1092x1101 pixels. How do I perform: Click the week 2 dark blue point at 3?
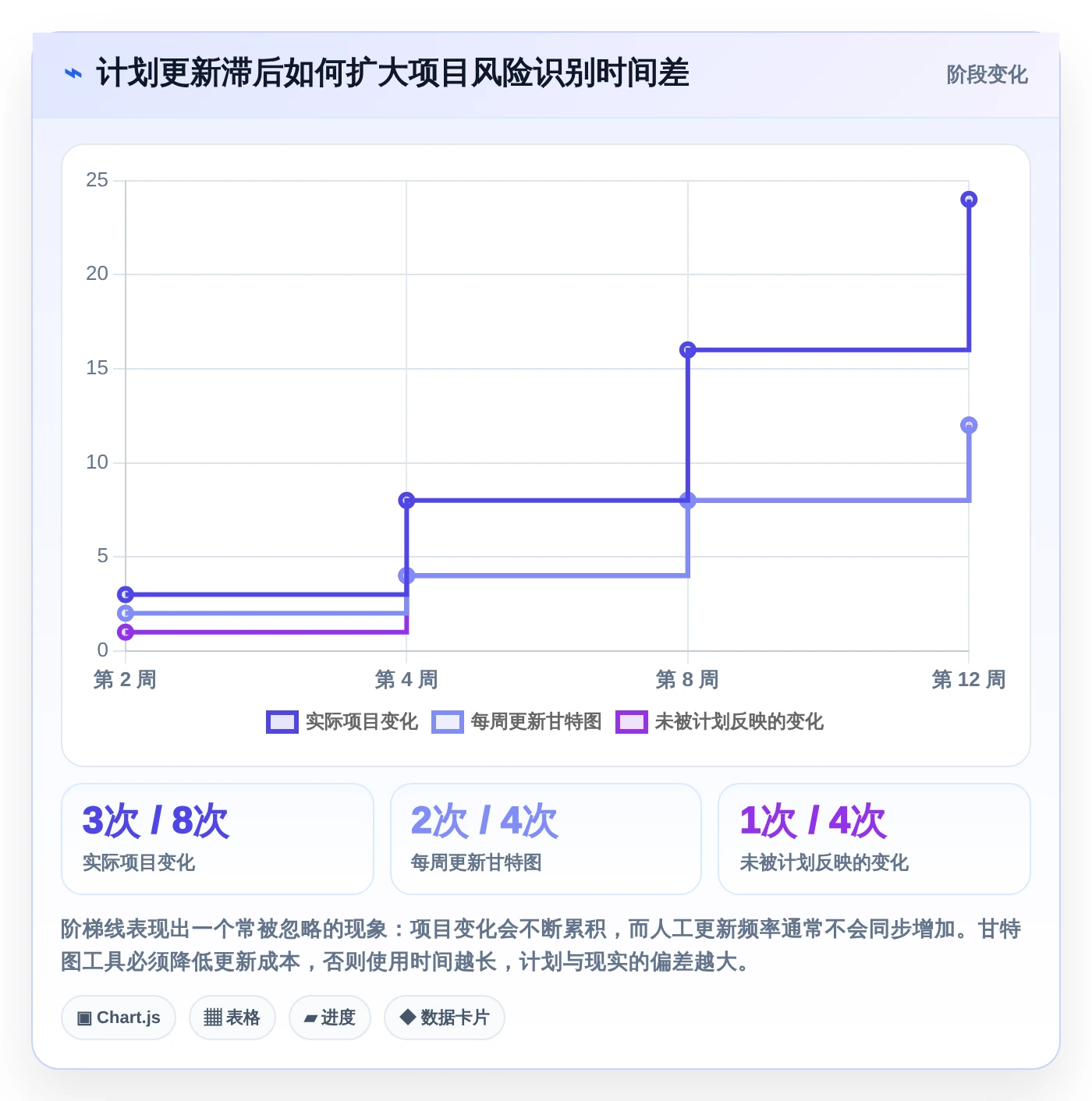pos(126,594)
